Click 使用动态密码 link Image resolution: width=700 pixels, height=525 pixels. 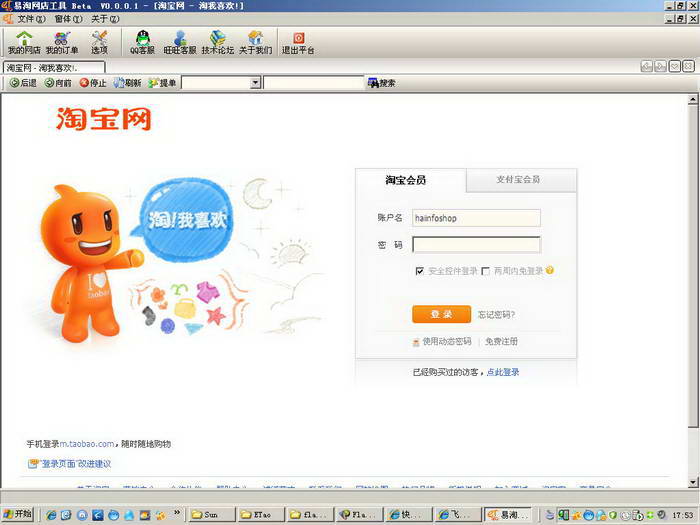click(x=447, y=342)
